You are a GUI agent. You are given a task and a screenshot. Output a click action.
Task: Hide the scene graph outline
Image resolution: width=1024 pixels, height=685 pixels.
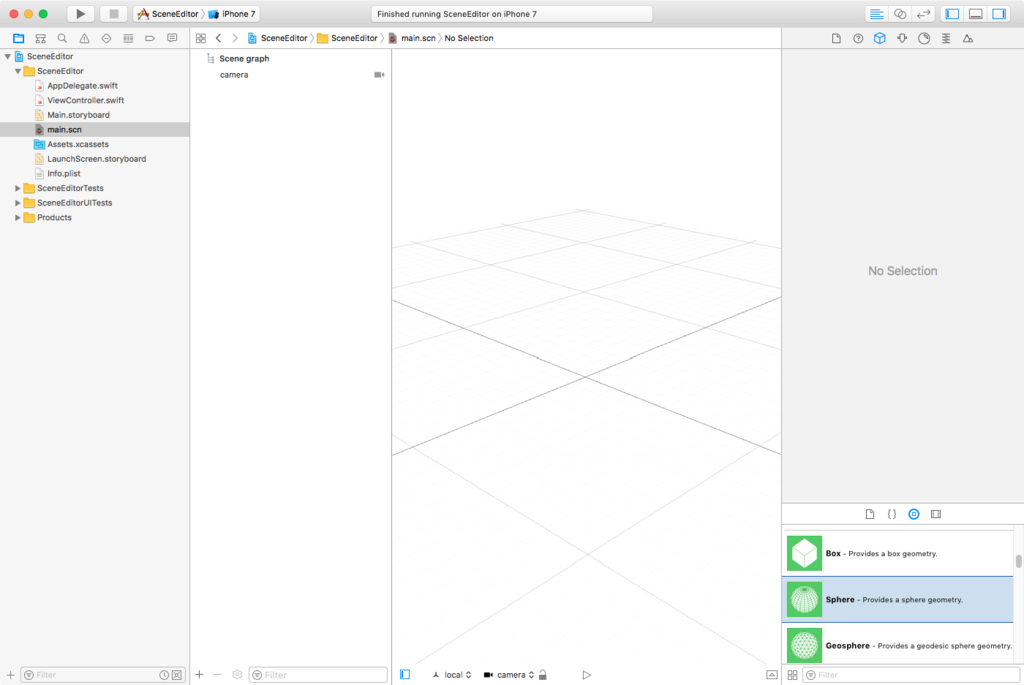pos(405,675)
